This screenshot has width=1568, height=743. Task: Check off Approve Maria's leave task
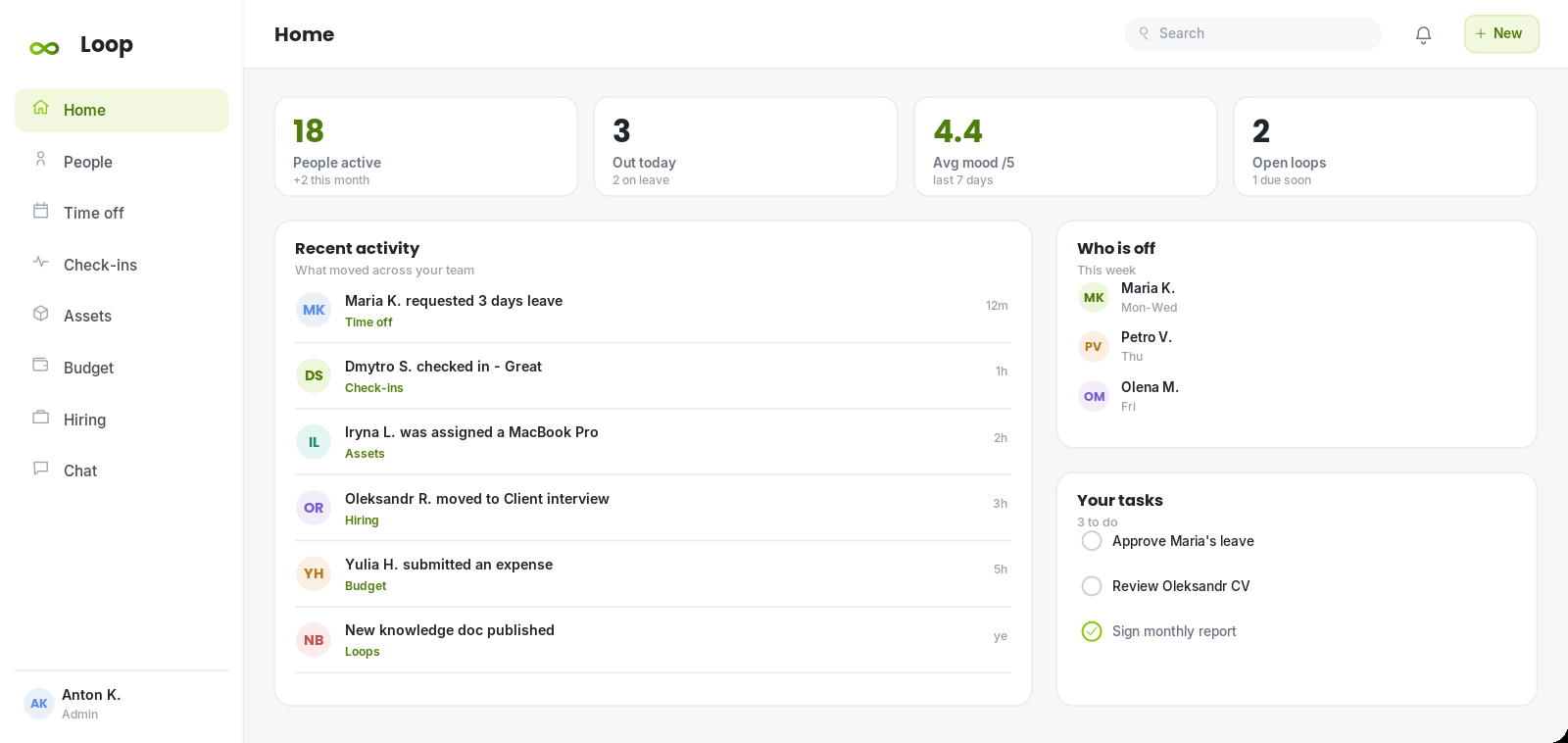click(1092, 541)
